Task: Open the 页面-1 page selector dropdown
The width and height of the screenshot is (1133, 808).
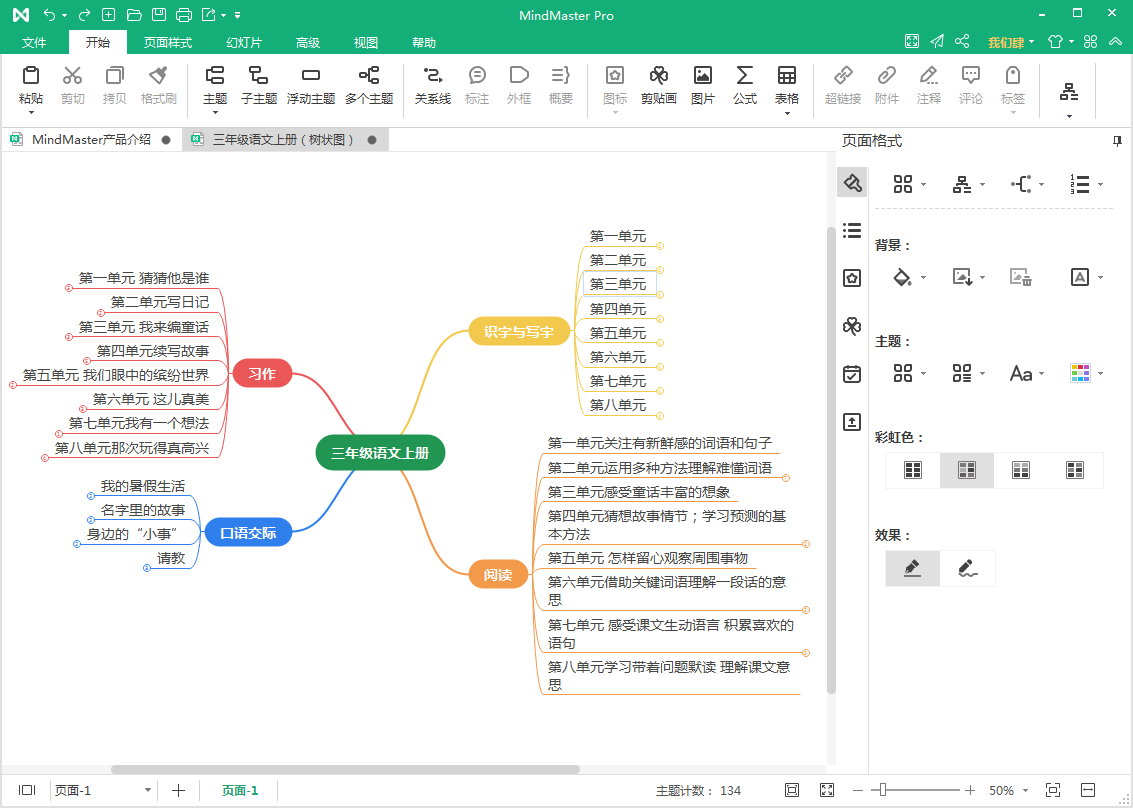Action: (x=148, y=790)
